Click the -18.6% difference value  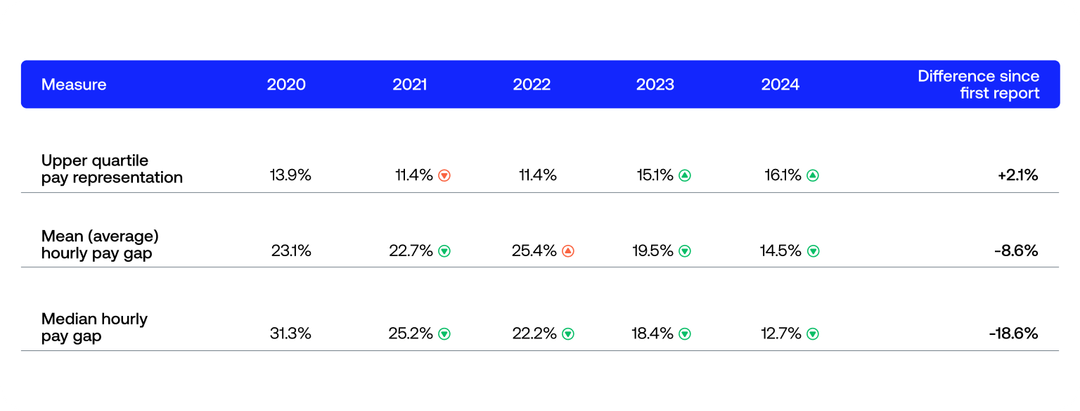pos(1013,334)
